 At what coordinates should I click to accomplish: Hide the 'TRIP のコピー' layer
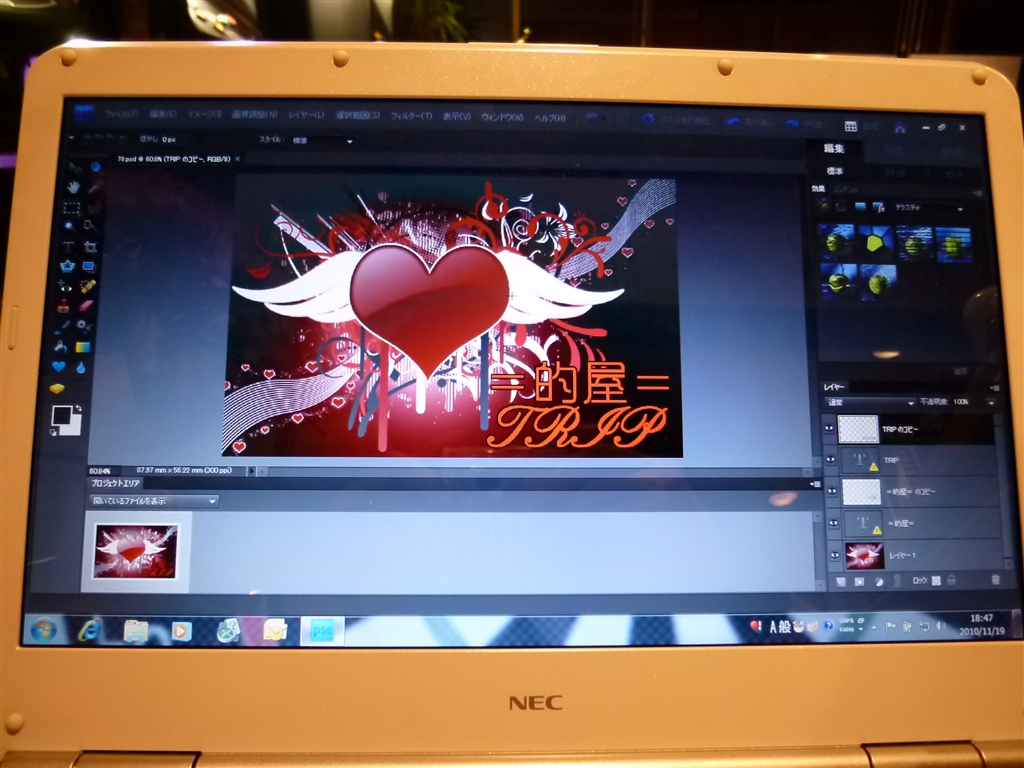[x=829, y=429]
